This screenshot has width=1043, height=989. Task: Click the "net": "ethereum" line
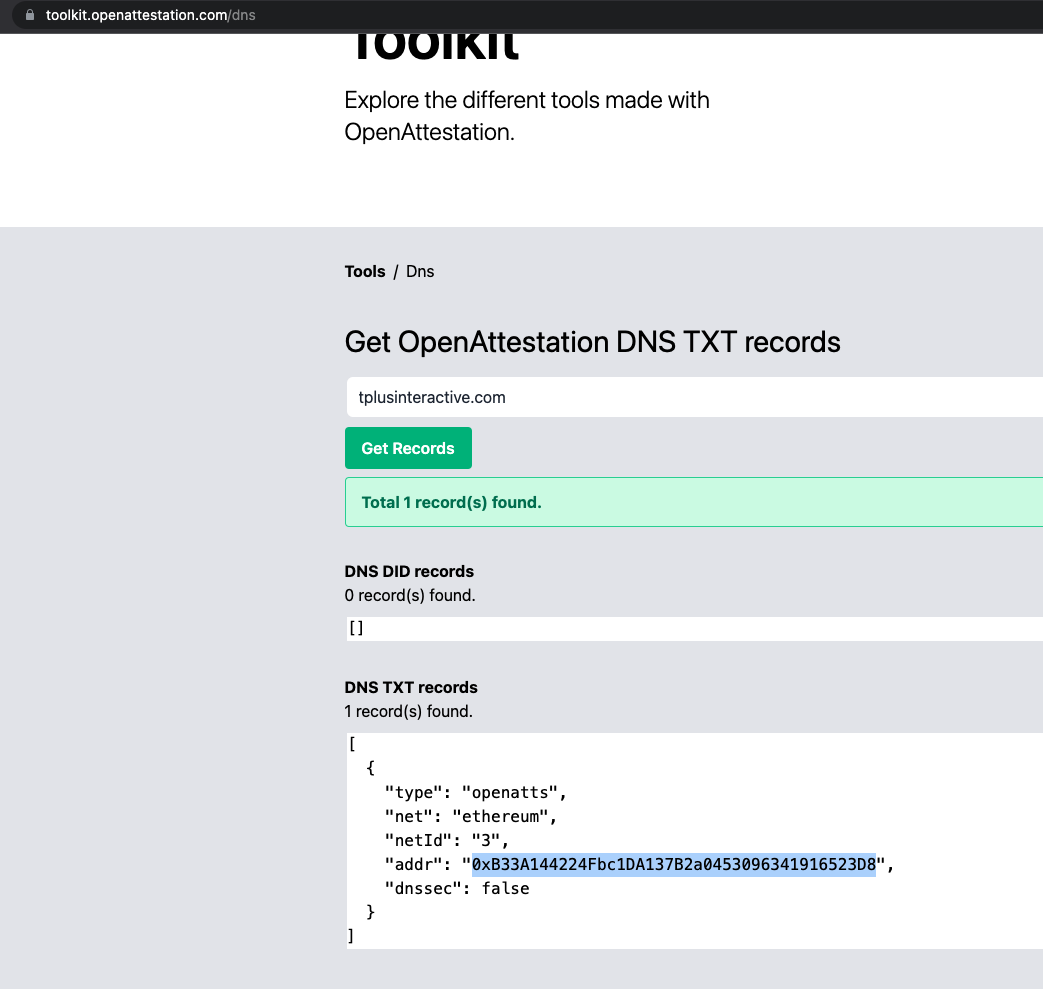[x=470, y=816]
